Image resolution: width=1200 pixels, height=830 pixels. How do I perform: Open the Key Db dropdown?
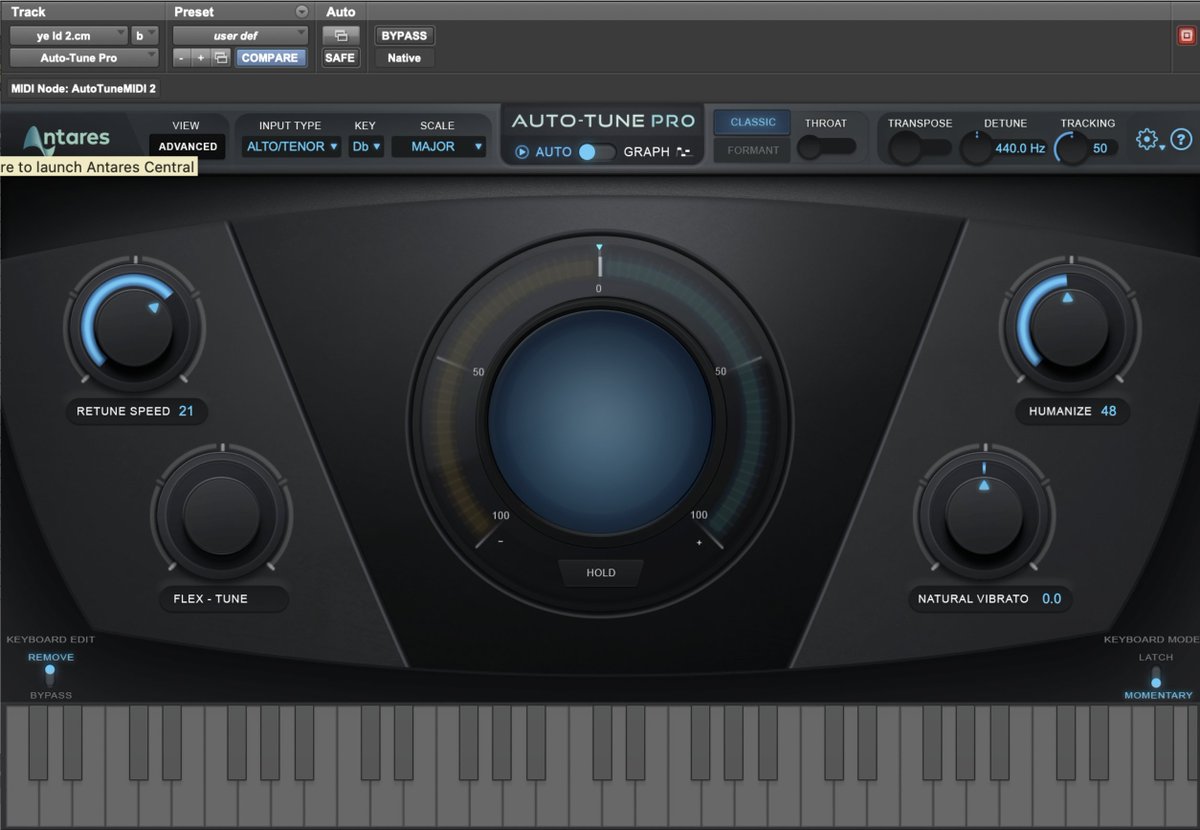[x=366, y=147]
